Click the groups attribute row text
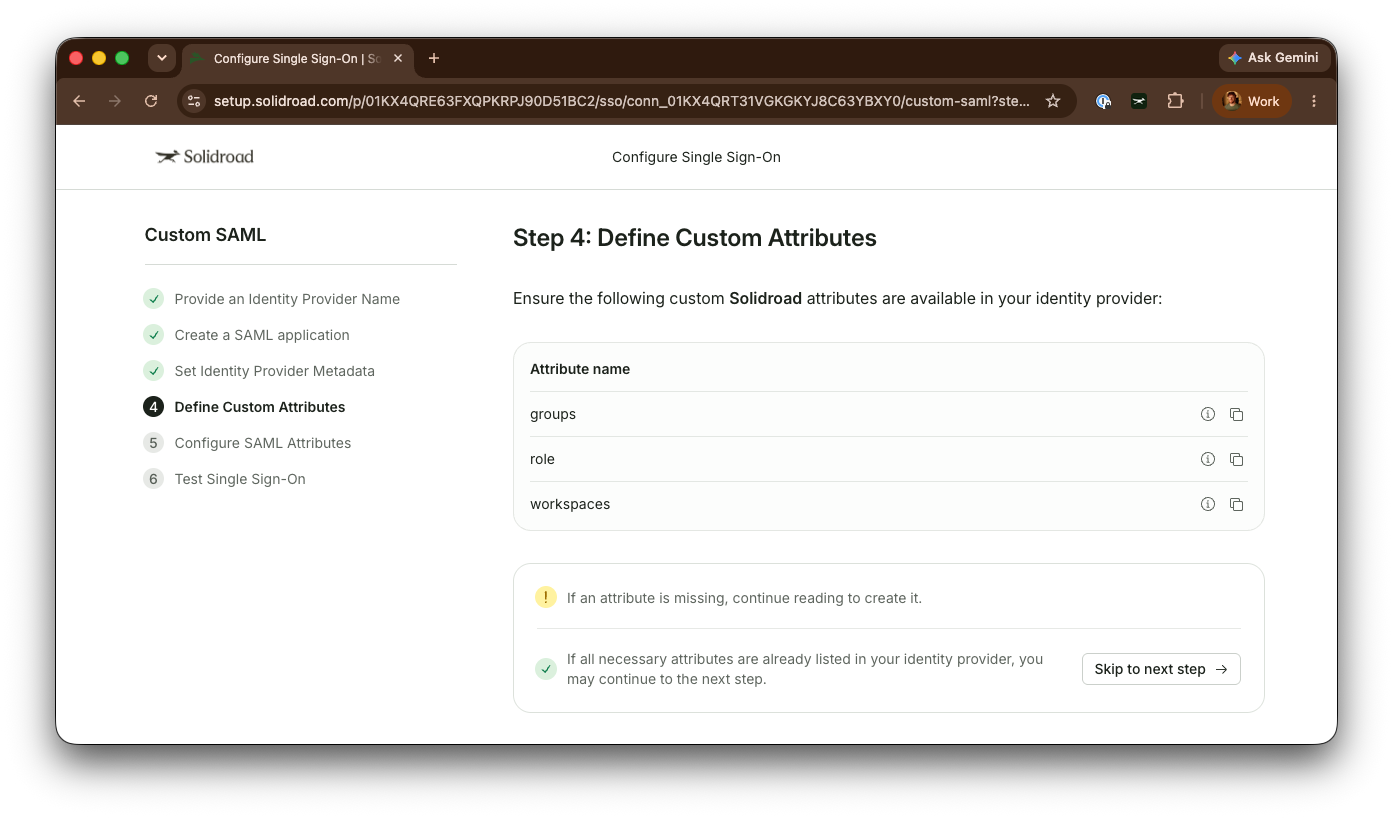The width and height of the screenshot is (1393, 818). (x=553, y=414)
